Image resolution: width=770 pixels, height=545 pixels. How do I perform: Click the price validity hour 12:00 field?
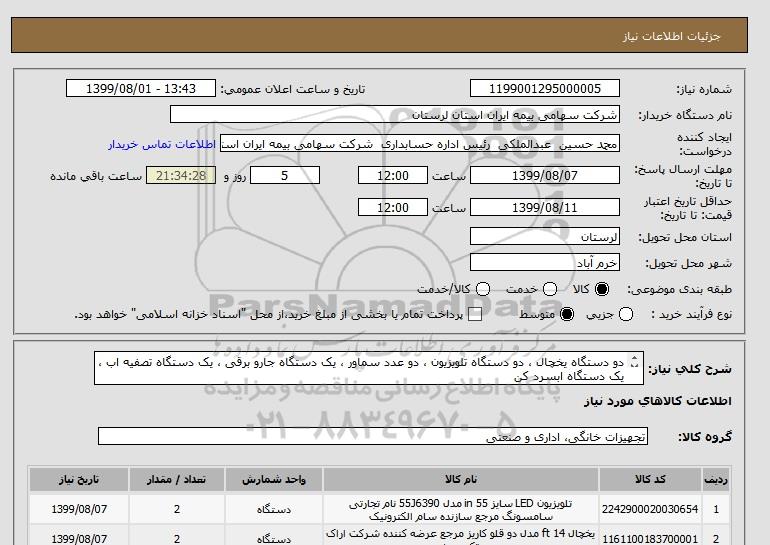tap(393, 207)
